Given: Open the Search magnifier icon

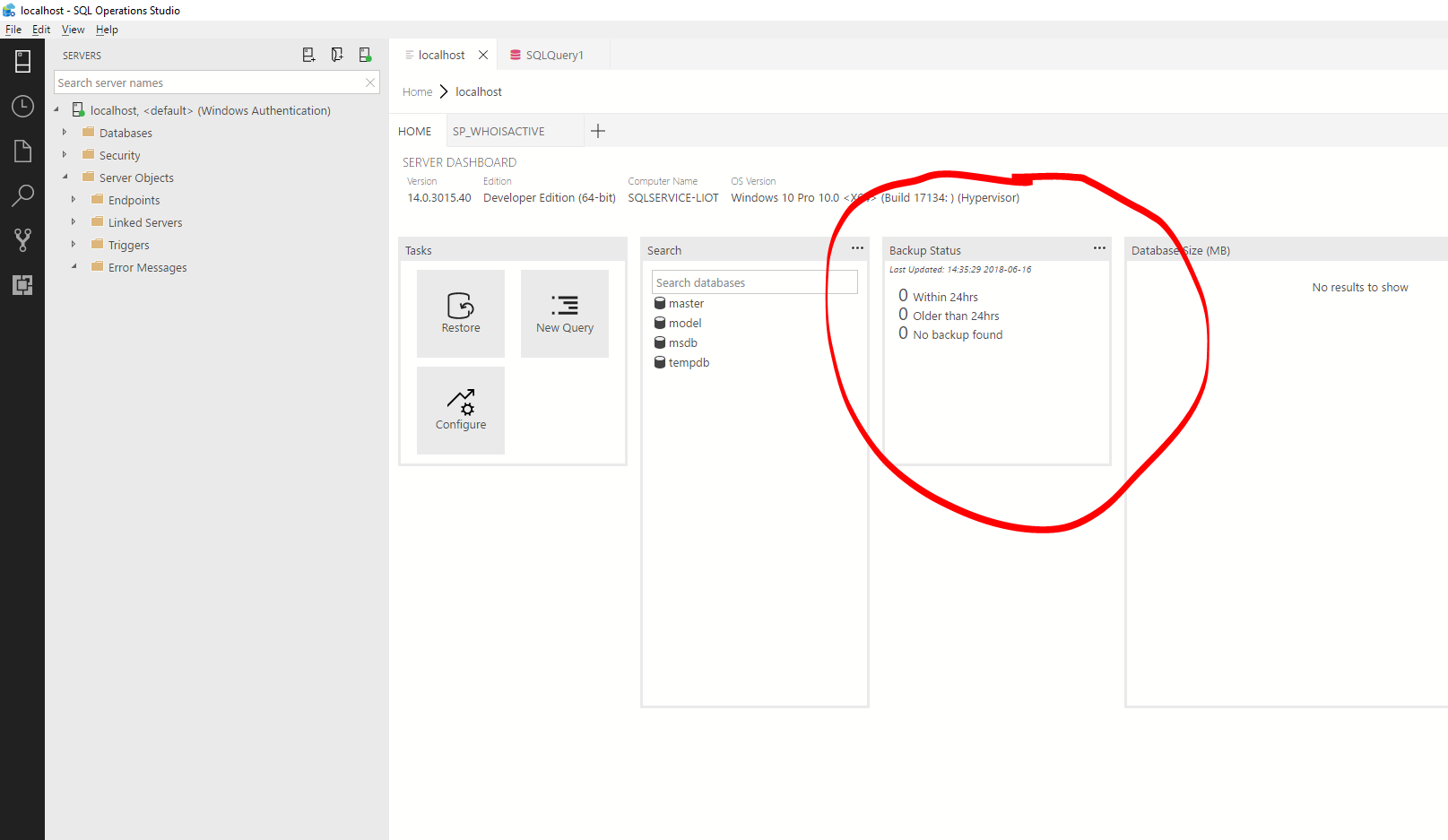Looking at the screenshot, I should pyautogui.click(x=22, y=195).
